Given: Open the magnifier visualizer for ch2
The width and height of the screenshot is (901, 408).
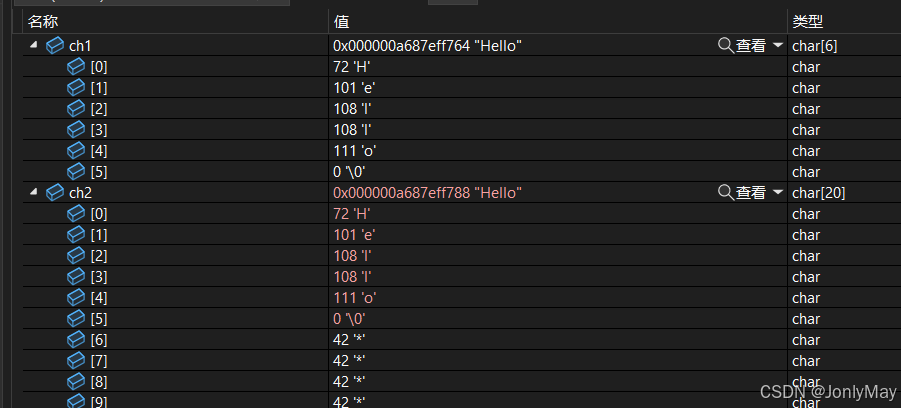Looking at the screenshot, I should [x=726, y=193].
